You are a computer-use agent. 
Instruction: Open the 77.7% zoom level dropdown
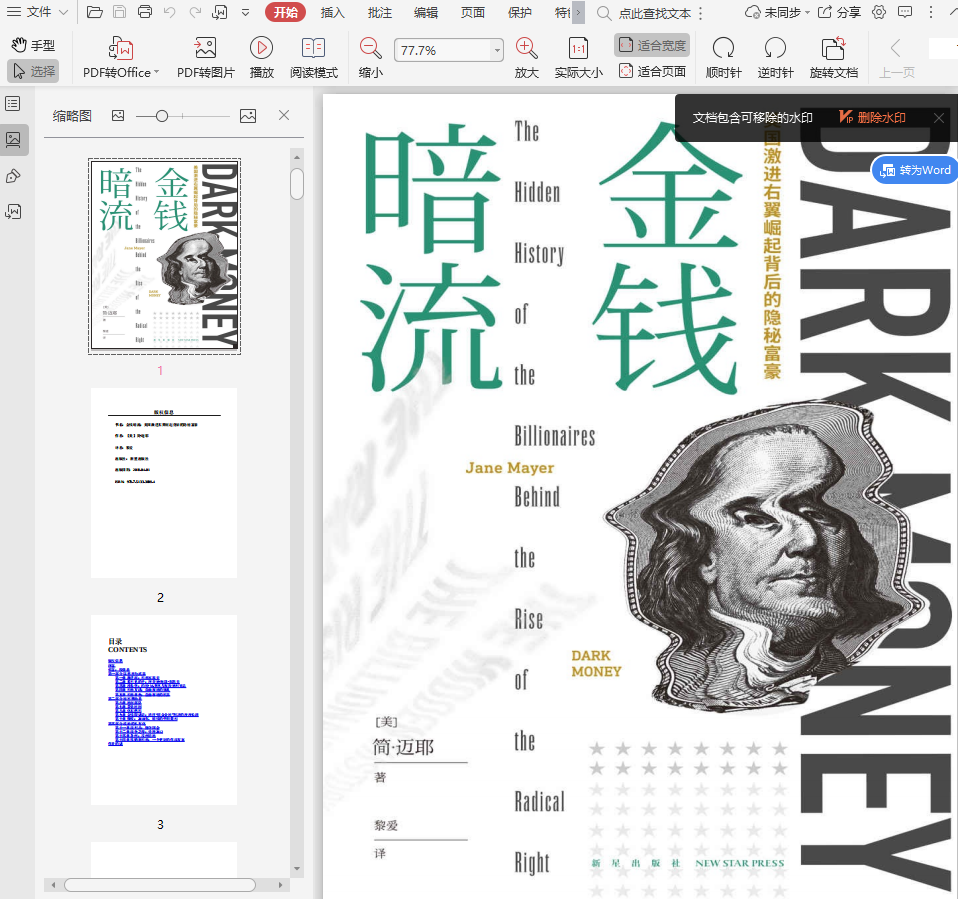[497, 50]
